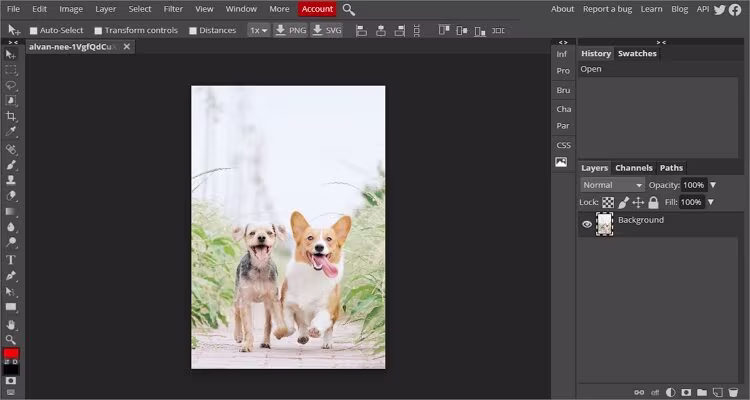
Task: Hide the Background layer with eye icon
Action: pyautogui.click(x=587, y=224)
